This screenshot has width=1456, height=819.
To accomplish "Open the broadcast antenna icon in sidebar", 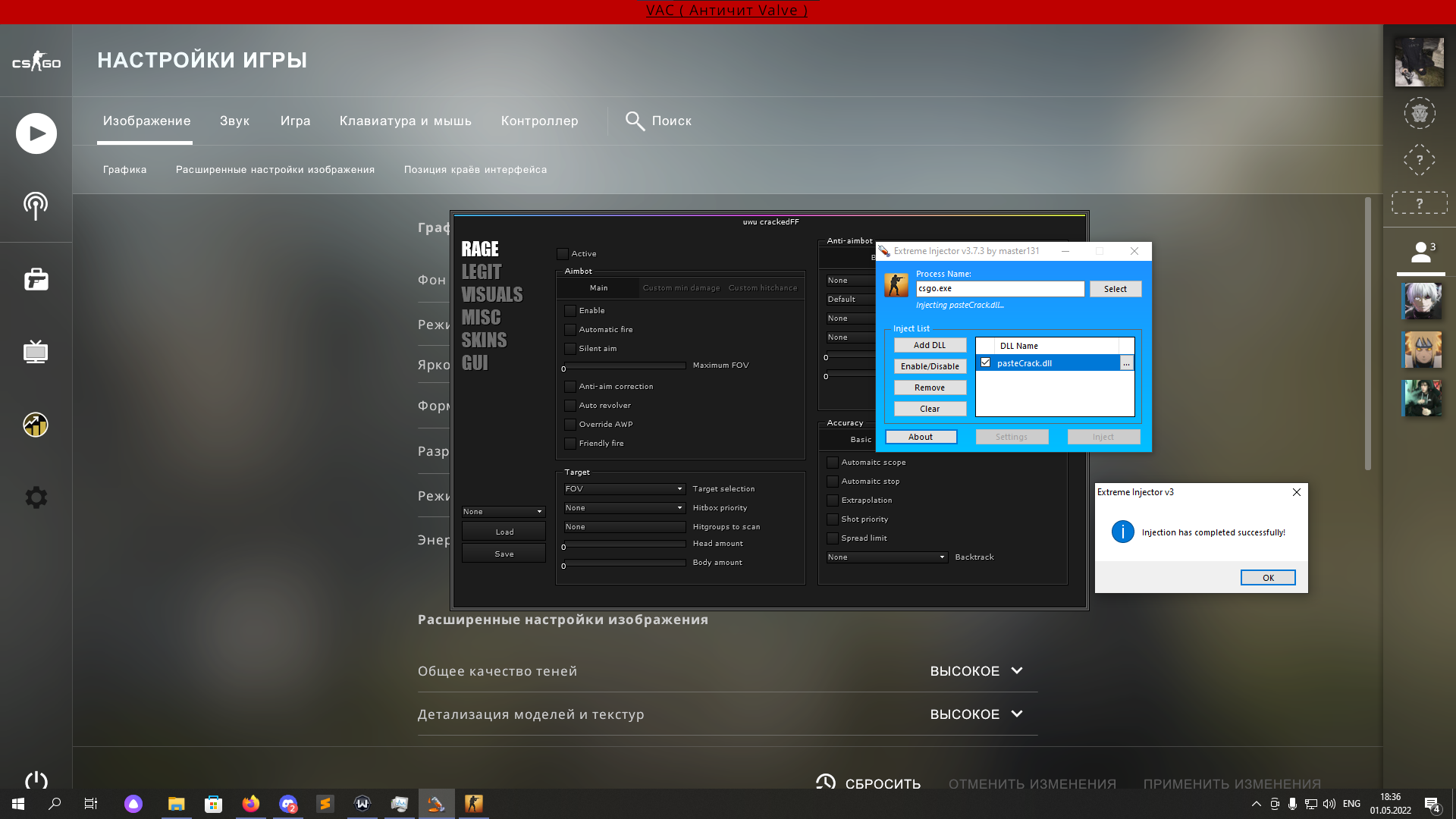I will click(36, 205).
